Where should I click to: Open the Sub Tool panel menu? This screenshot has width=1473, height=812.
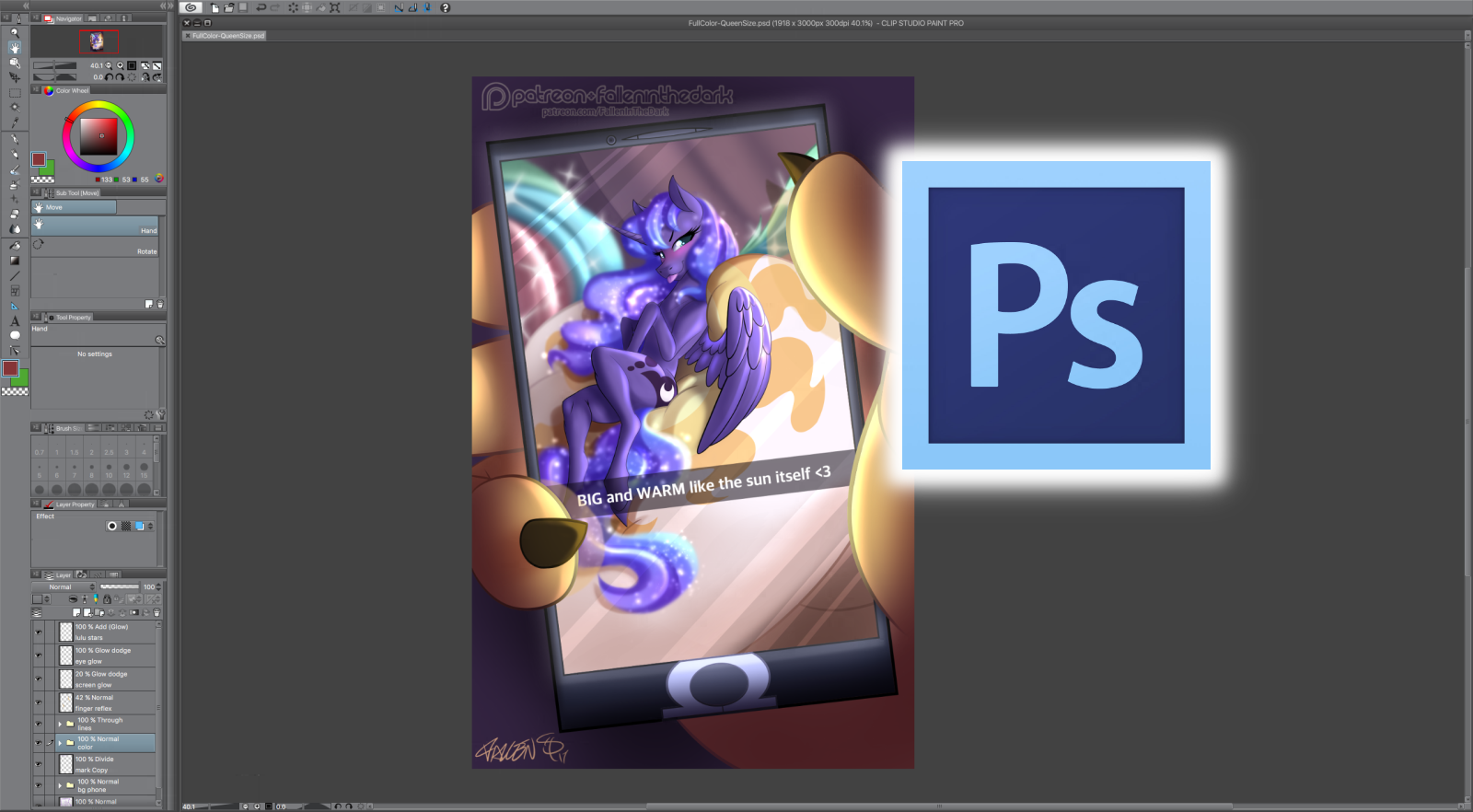36,192
